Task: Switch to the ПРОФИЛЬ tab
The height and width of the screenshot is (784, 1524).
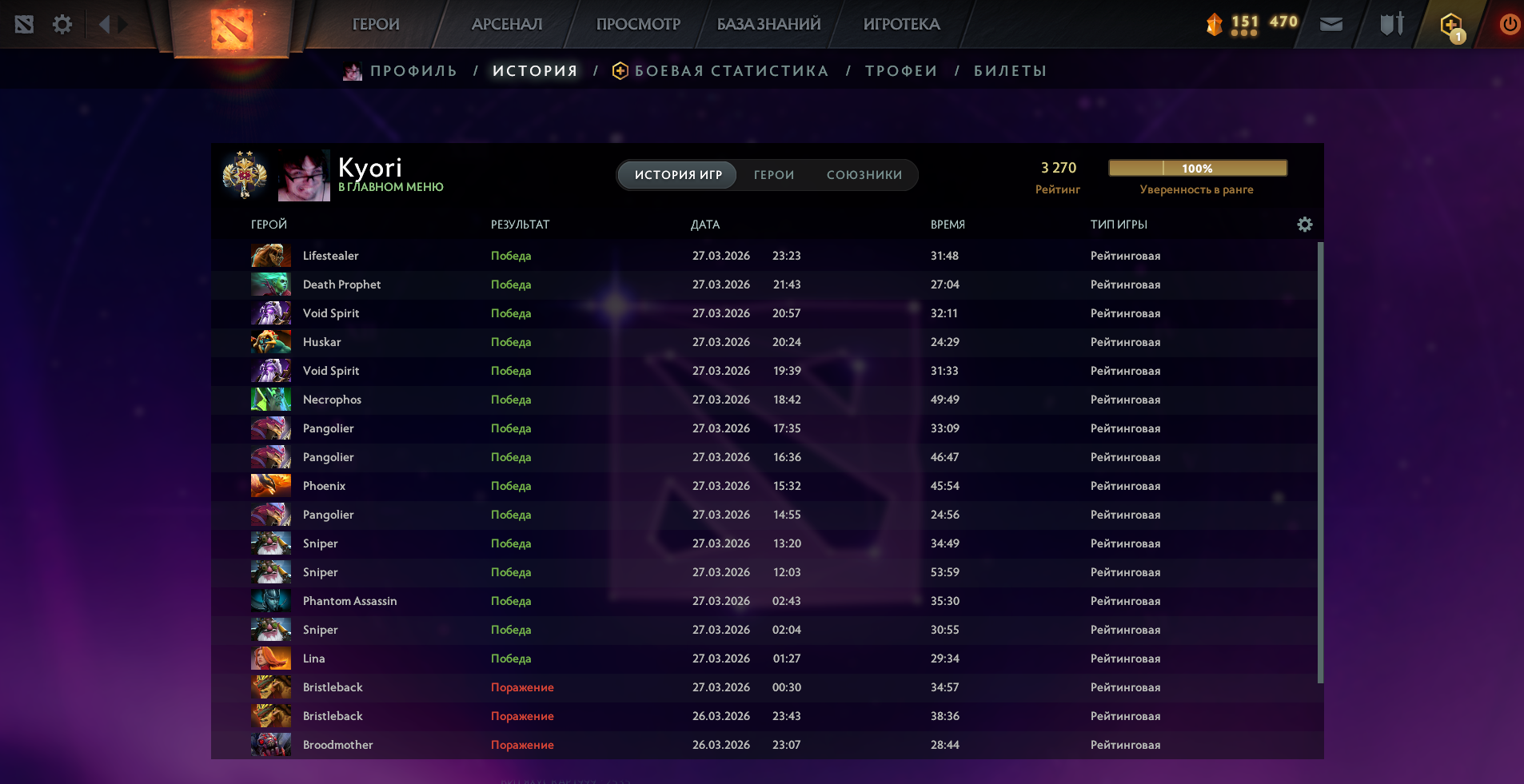Action: (413, 71)
